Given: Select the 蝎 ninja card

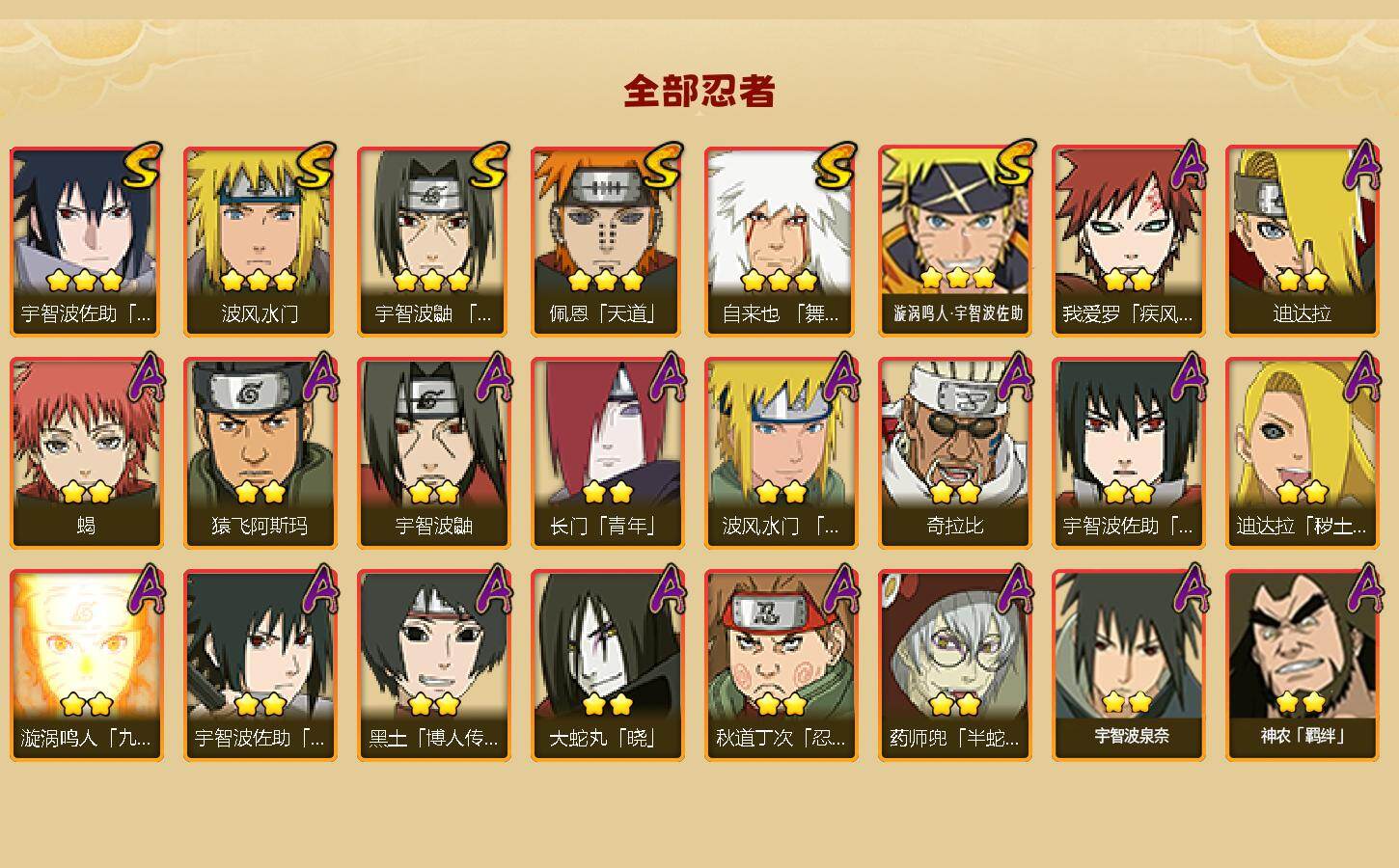Looking at the screenshot, I should (x=86, y=453).
